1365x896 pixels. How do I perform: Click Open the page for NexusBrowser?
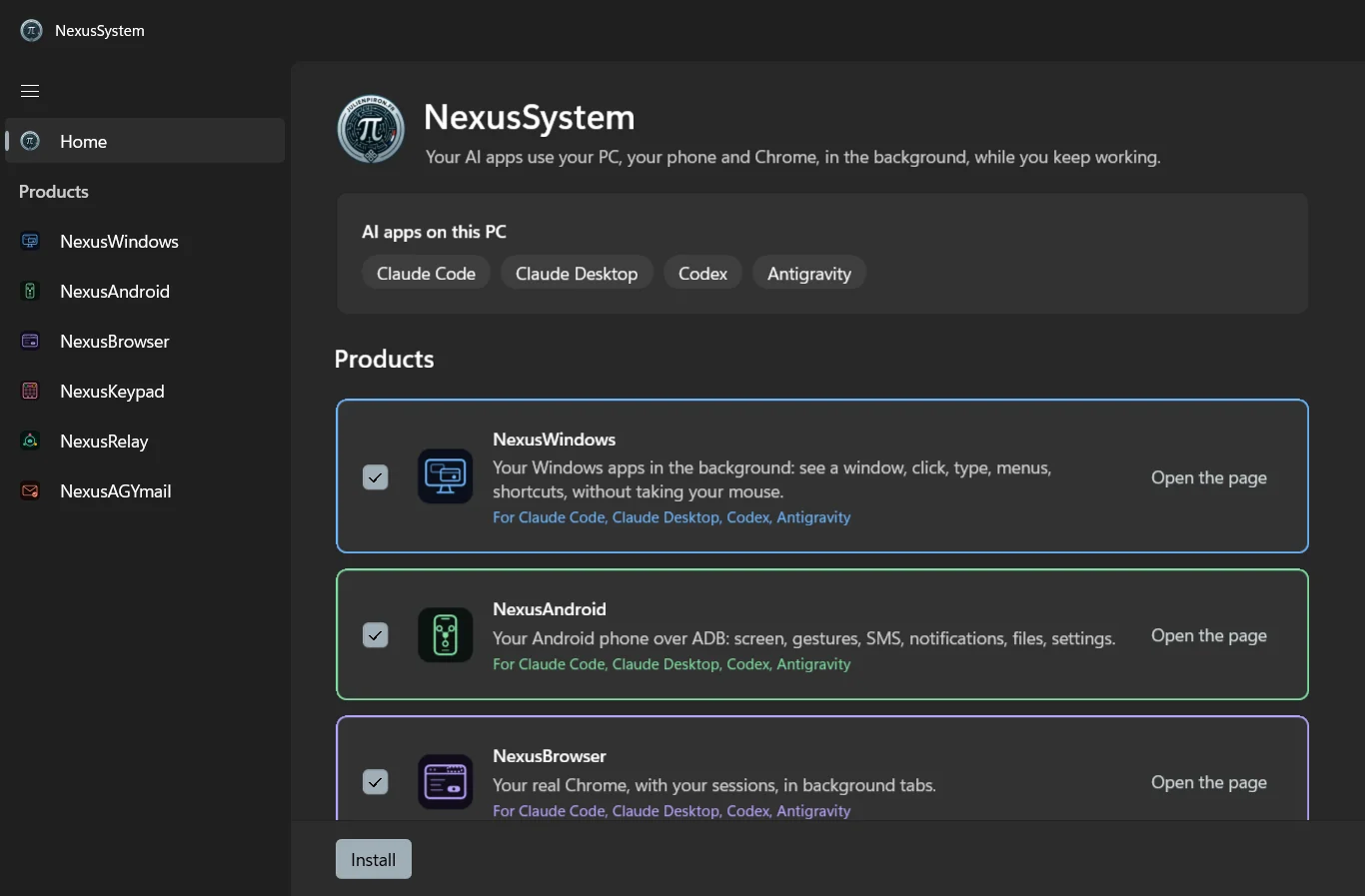pos(1209,782)
